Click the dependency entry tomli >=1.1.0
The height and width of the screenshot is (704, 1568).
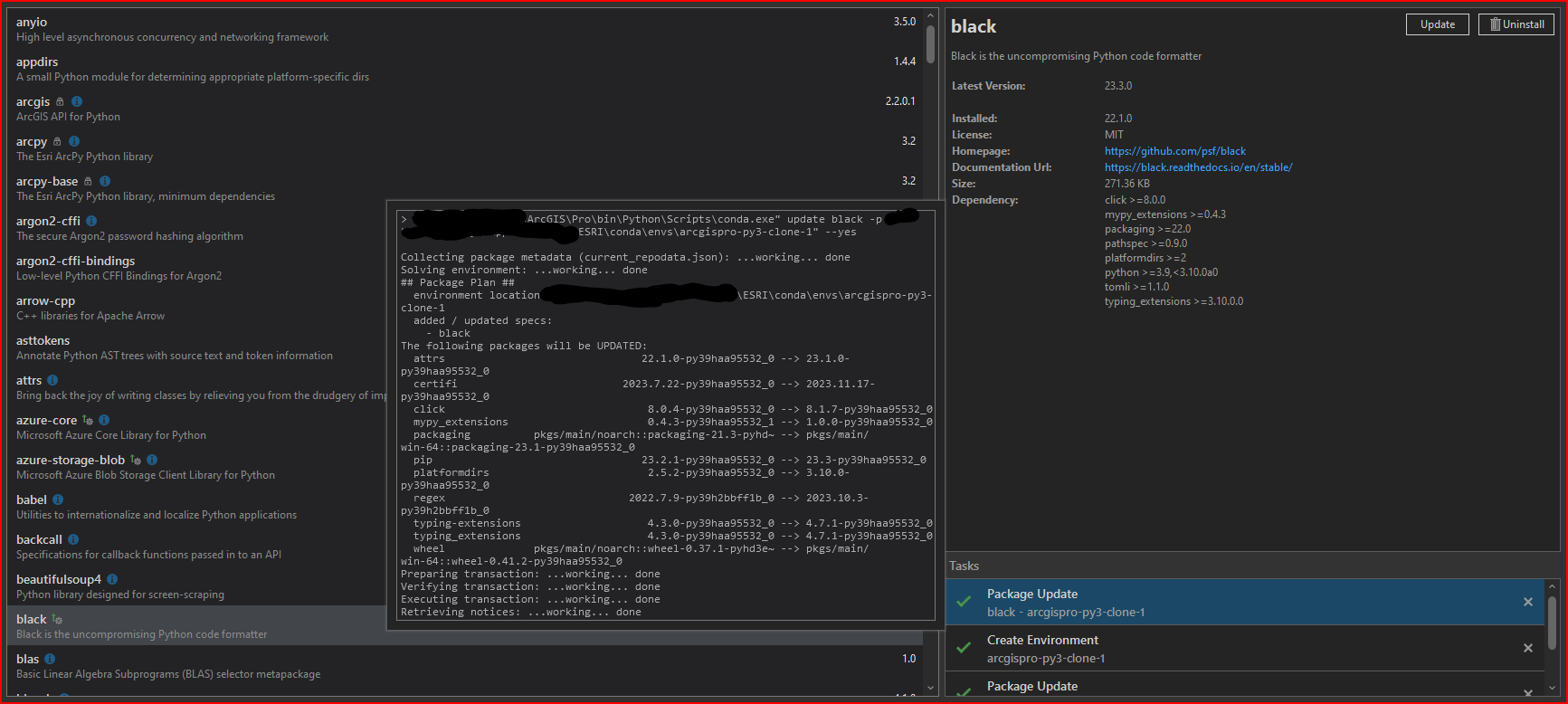point(1137,287)
